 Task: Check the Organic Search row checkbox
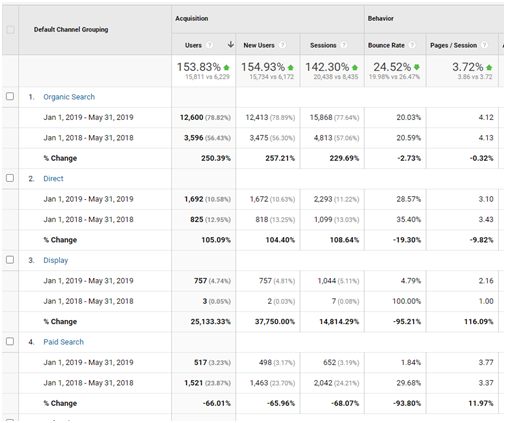pyautogui.click(x=10, y=96)
